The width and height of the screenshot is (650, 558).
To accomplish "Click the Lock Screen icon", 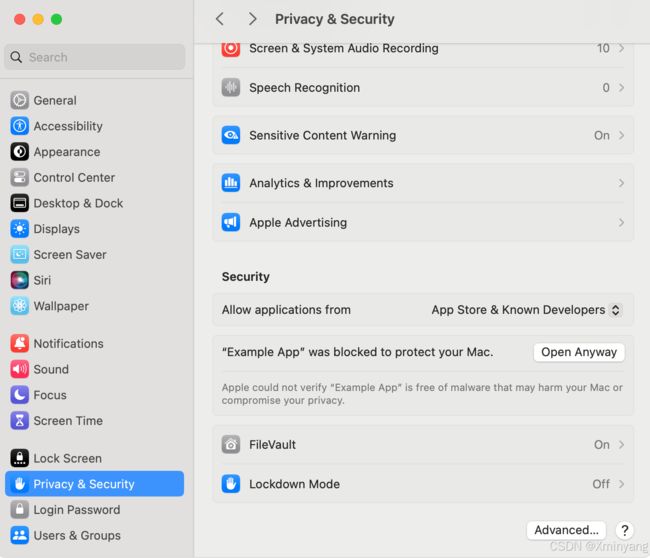I will coord(19,458).
